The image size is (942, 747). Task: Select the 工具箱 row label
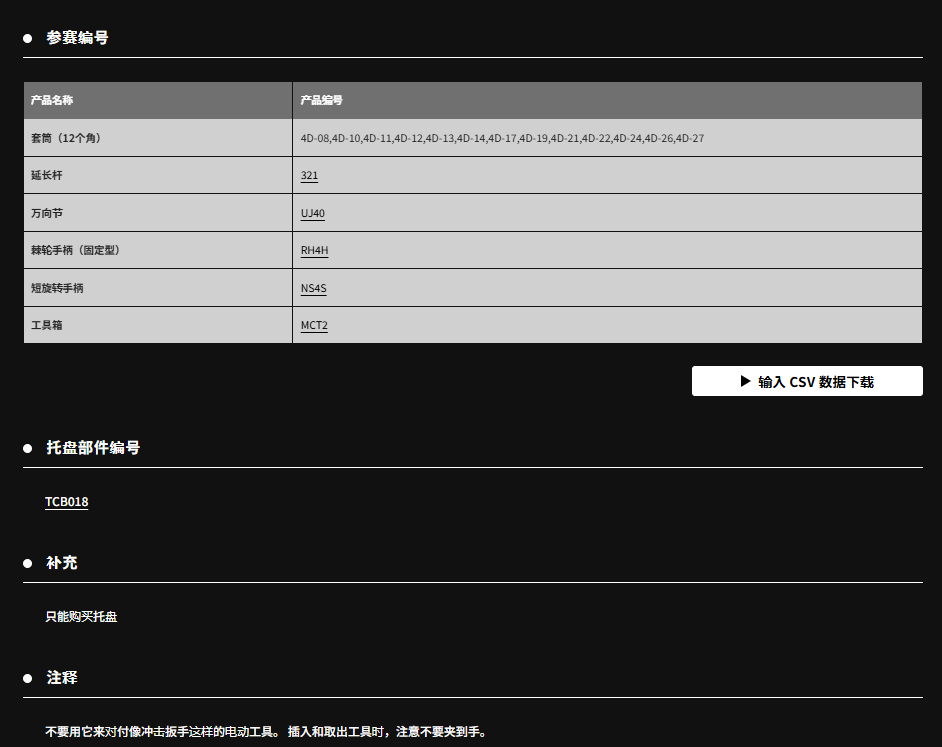(47, 326)
